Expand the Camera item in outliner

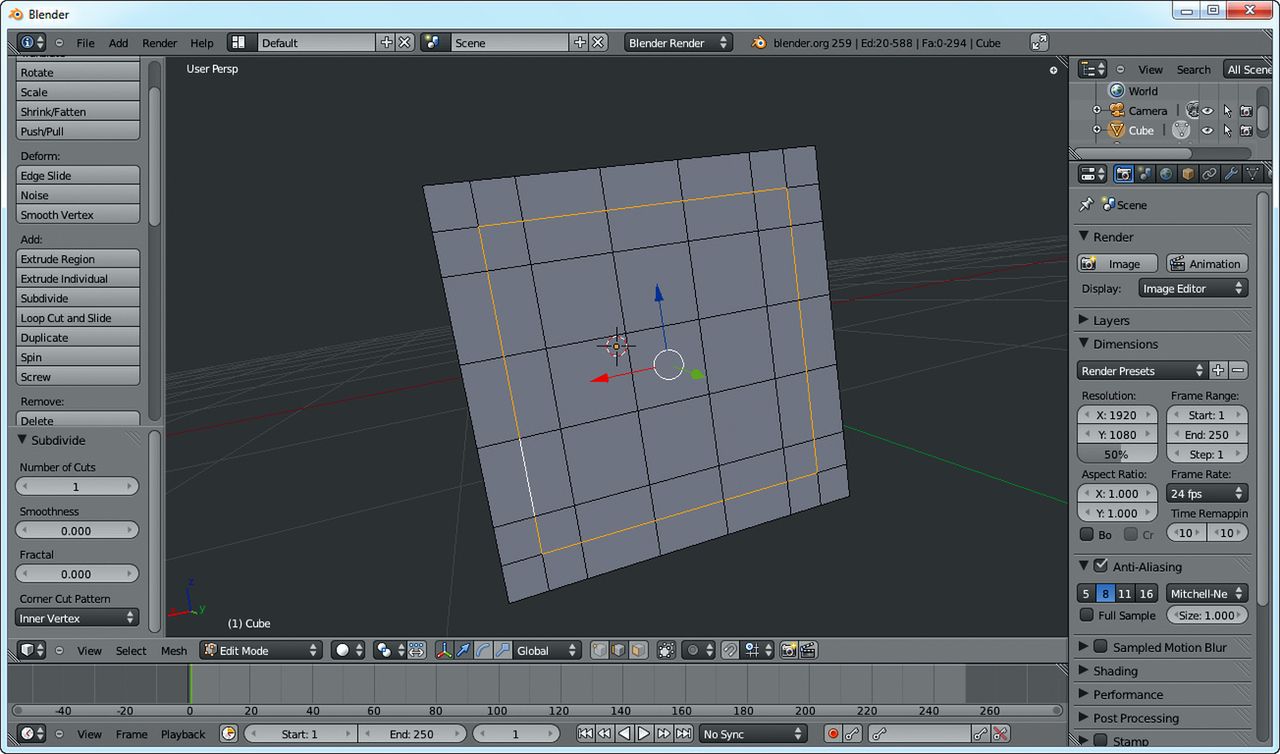[x=1096, y=110]
